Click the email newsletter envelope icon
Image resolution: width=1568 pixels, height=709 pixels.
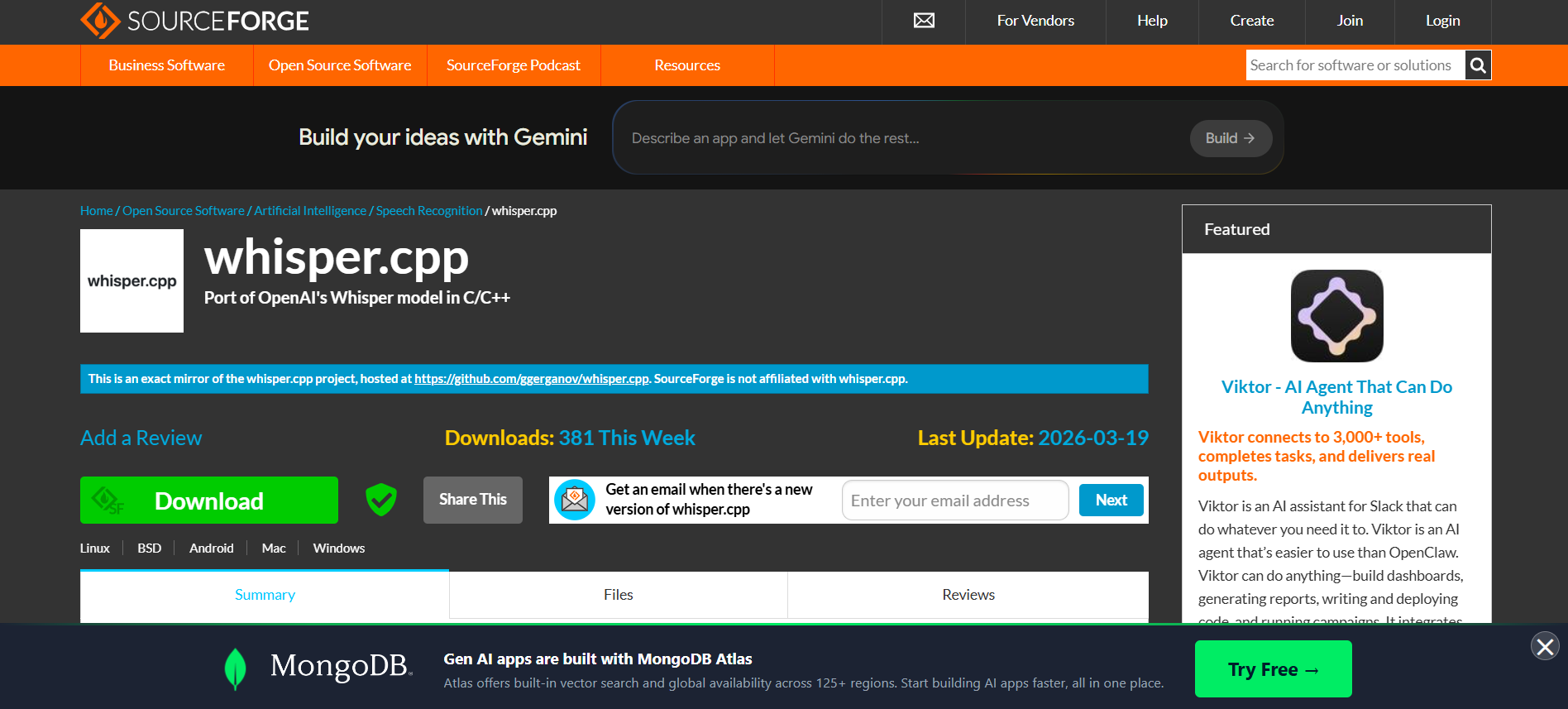(575, 500)
